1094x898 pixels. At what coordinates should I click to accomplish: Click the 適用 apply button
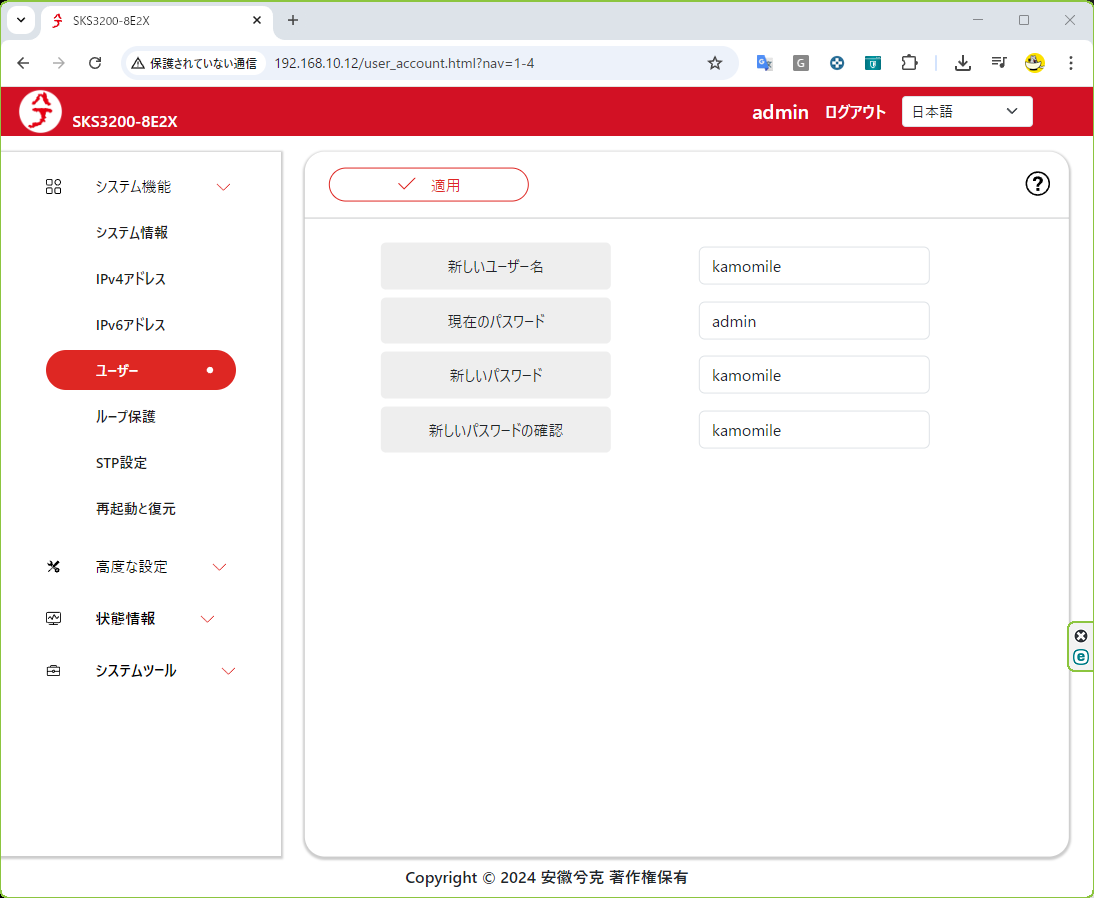pos(428,185)
